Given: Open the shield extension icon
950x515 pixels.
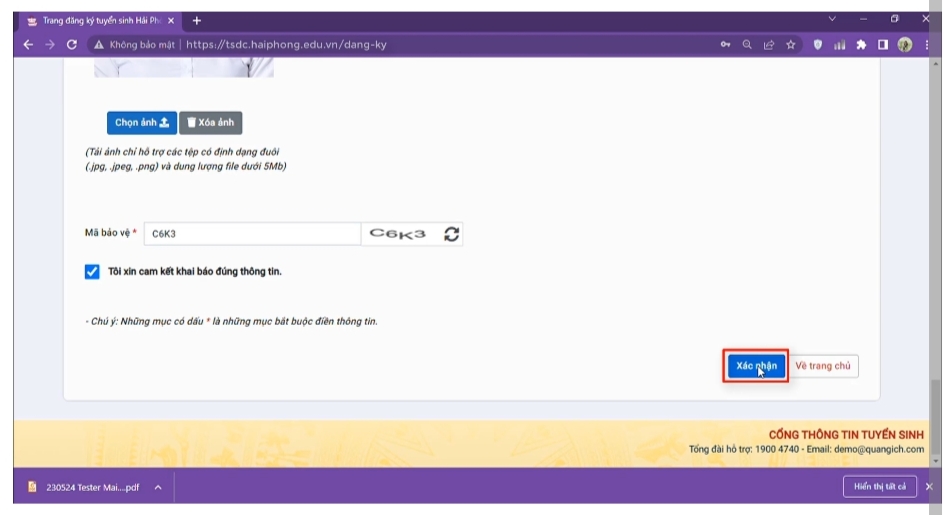Looking at the screenshot, I should coord(817,44).
